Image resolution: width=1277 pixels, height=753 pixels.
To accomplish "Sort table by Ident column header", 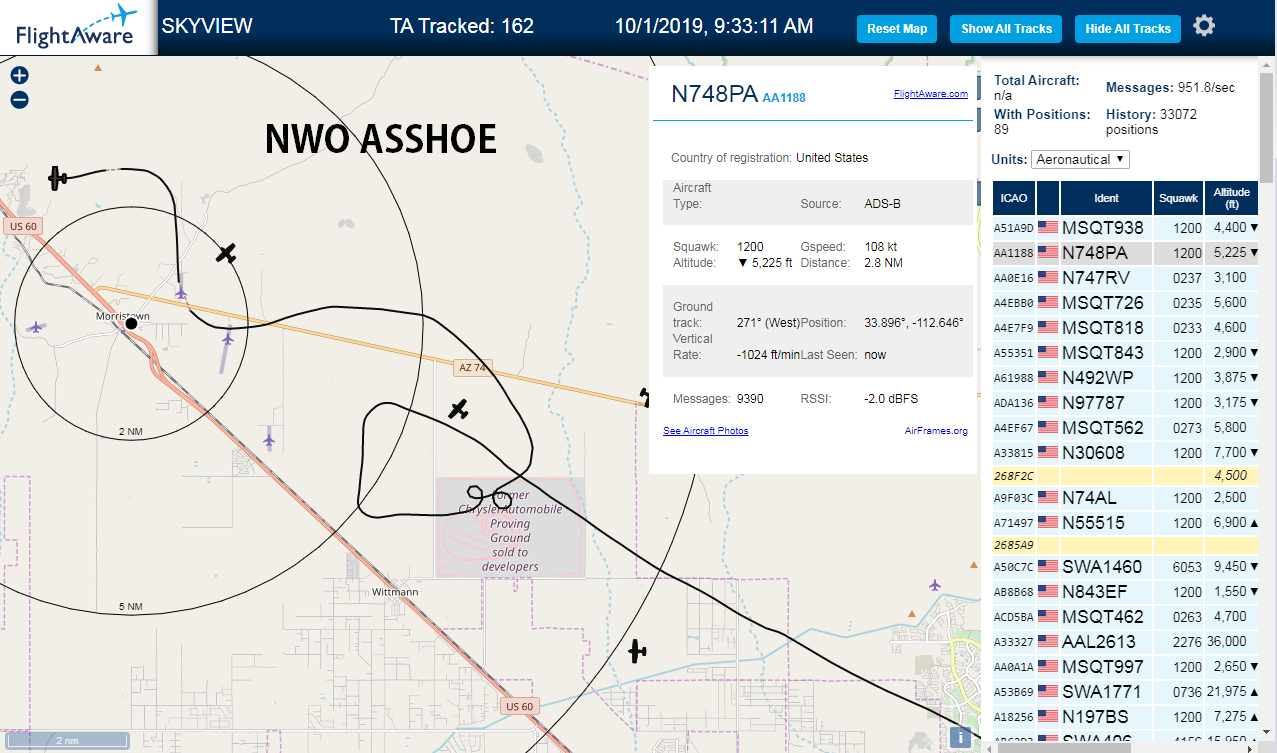I will coord(1106,198).
